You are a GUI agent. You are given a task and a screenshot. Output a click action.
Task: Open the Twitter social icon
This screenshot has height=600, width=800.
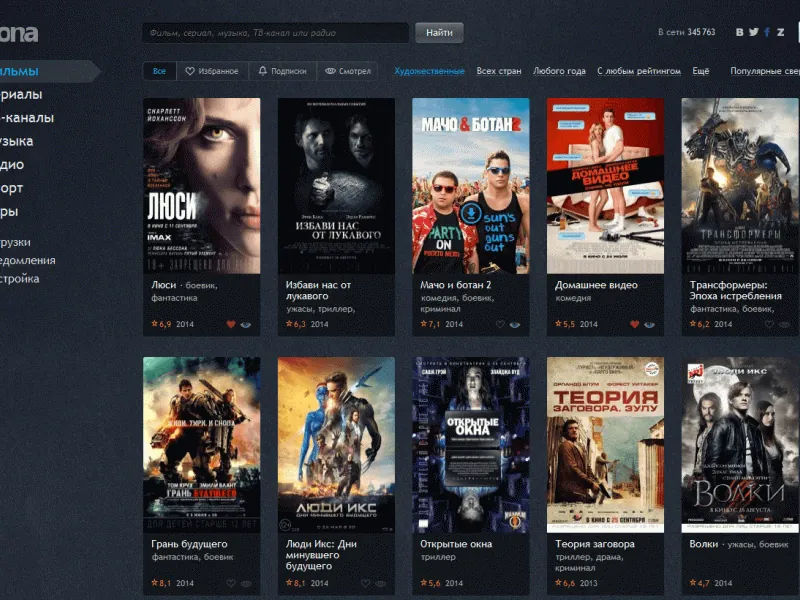coord(753,32)
